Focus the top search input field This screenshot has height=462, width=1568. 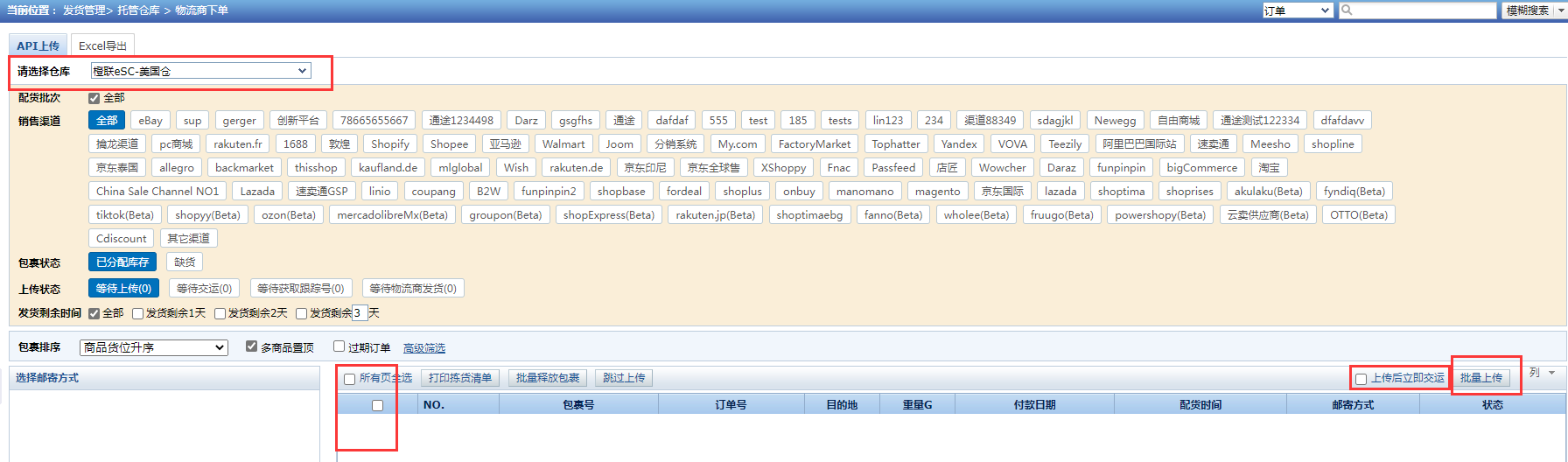(1417, 10)
